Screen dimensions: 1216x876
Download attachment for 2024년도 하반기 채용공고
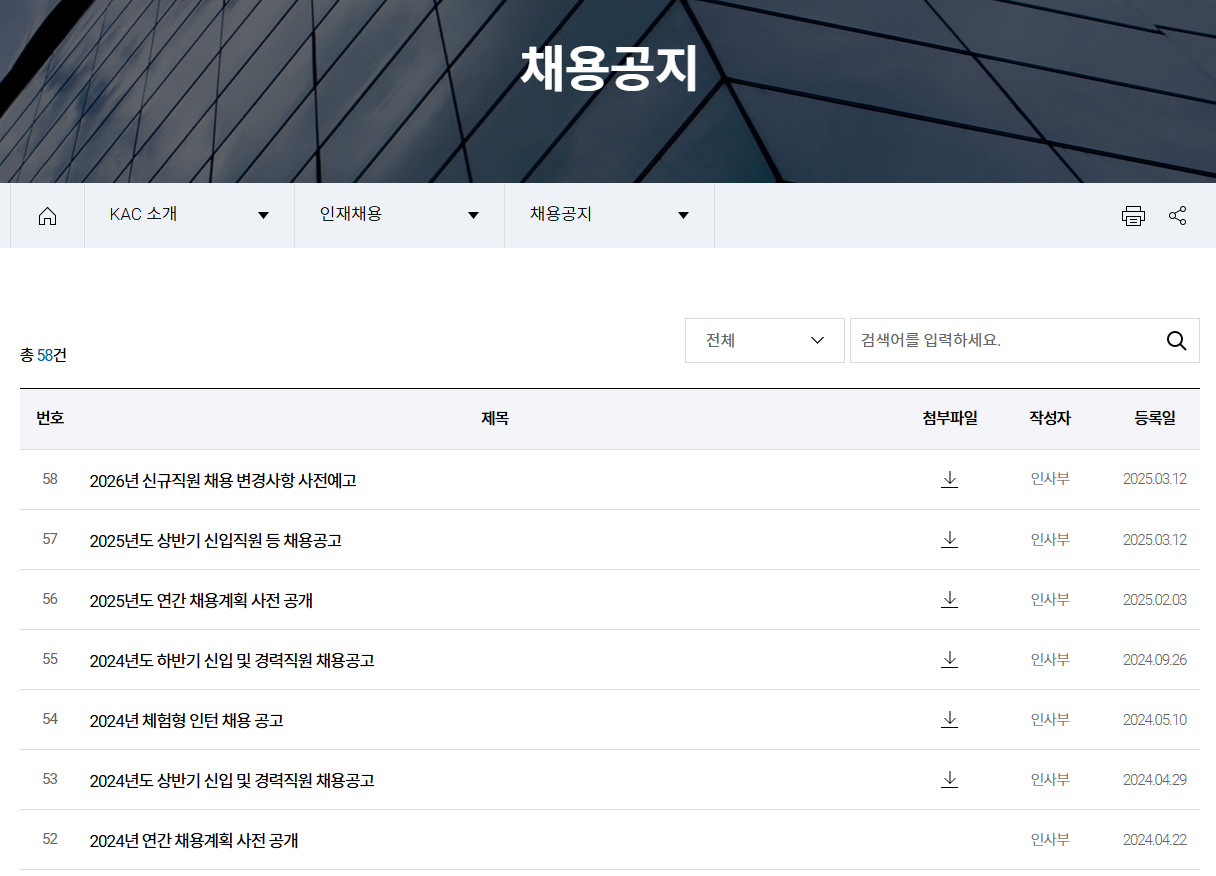(x=949, y=659)
